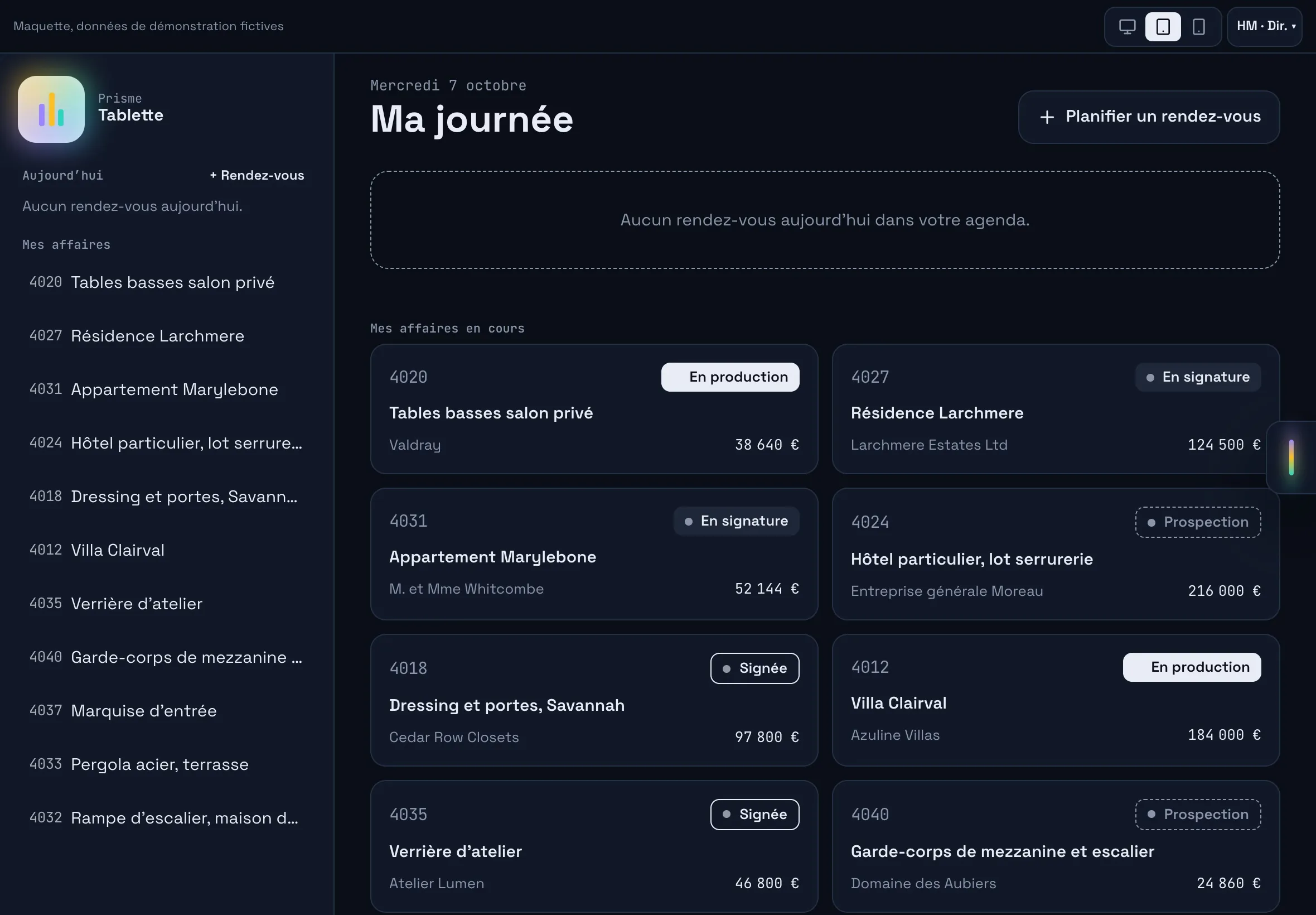
Task: Click the amount 216 000 € text
Action: 1224,591
